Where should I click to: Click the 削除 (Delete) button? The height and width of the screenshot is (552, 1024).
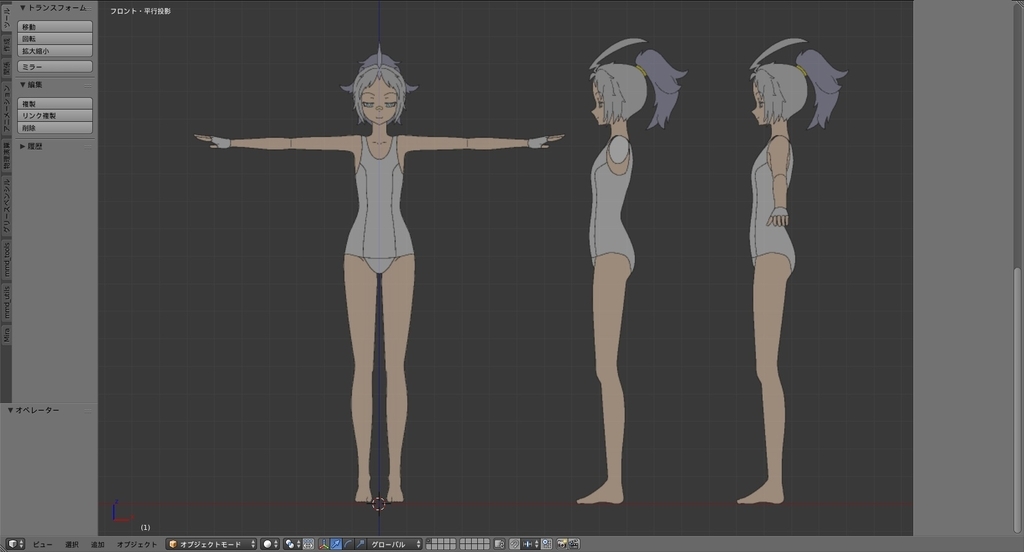click(55, 128)
